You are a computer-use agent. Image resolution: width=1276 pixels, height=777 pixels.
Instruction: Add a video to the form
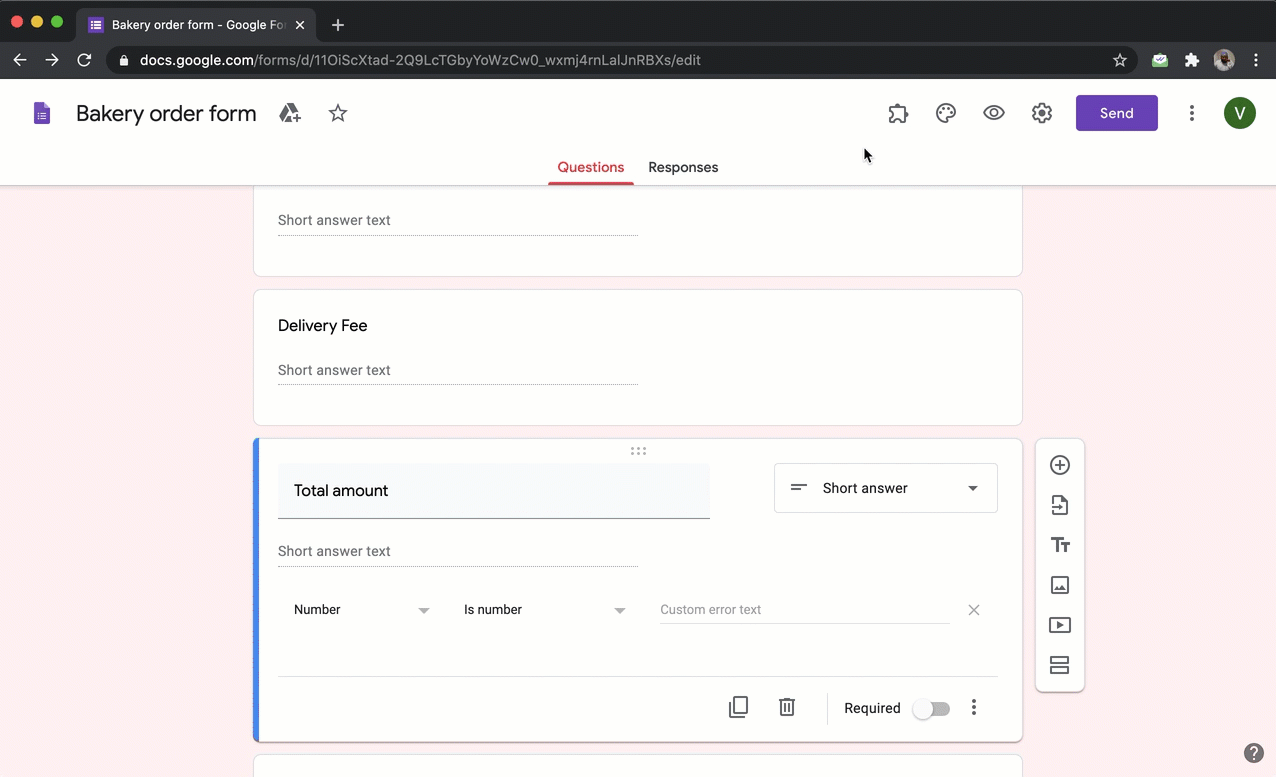1059,625
